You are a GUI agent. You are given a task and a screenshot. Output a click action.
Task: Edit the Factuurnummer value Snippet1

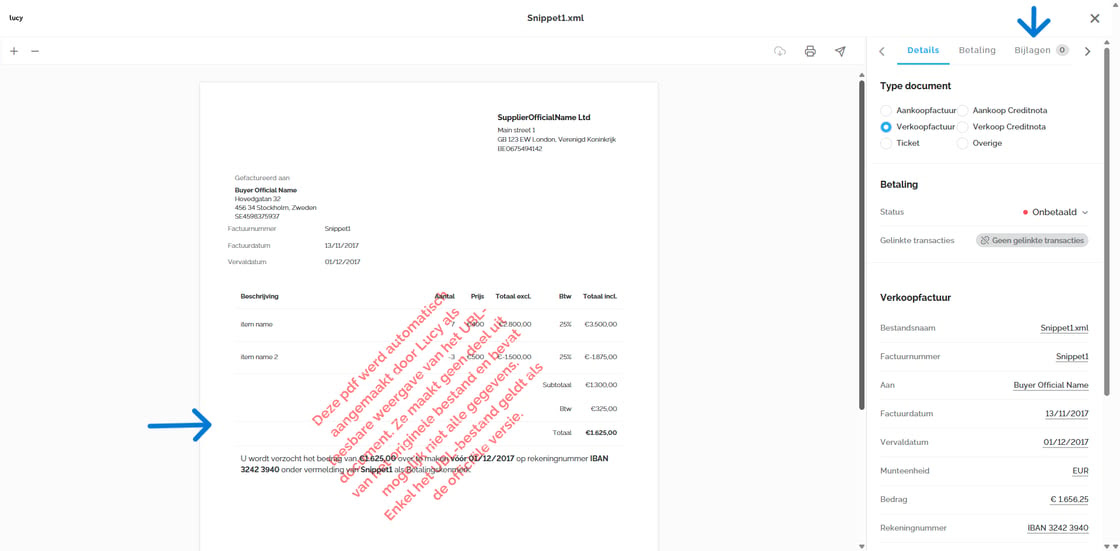(1072, 357)
